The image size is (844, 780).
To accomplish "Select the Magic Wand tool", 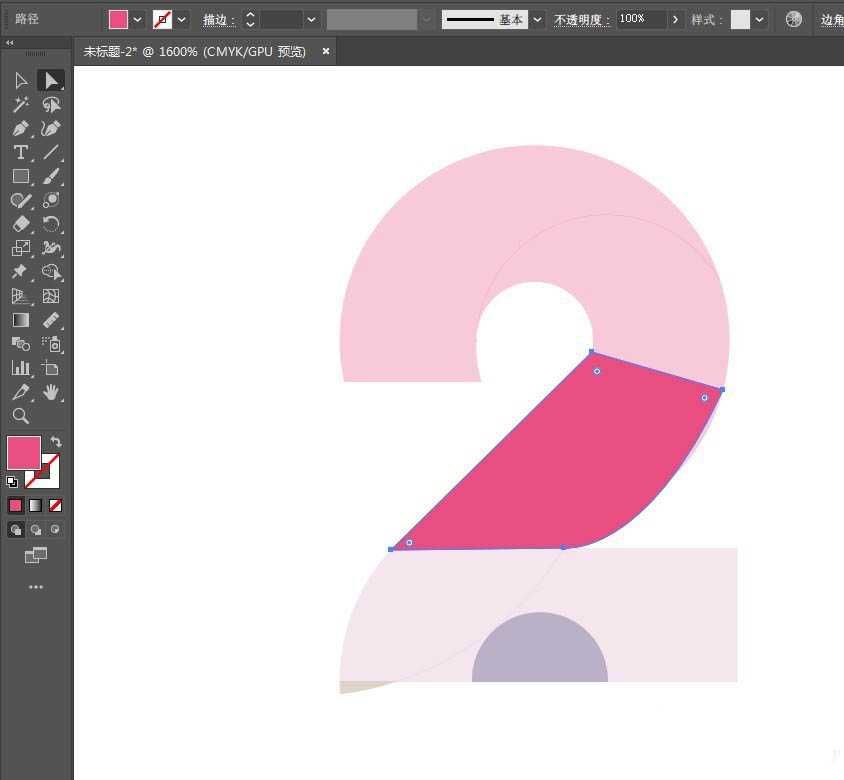I will (x=20, y=104).
